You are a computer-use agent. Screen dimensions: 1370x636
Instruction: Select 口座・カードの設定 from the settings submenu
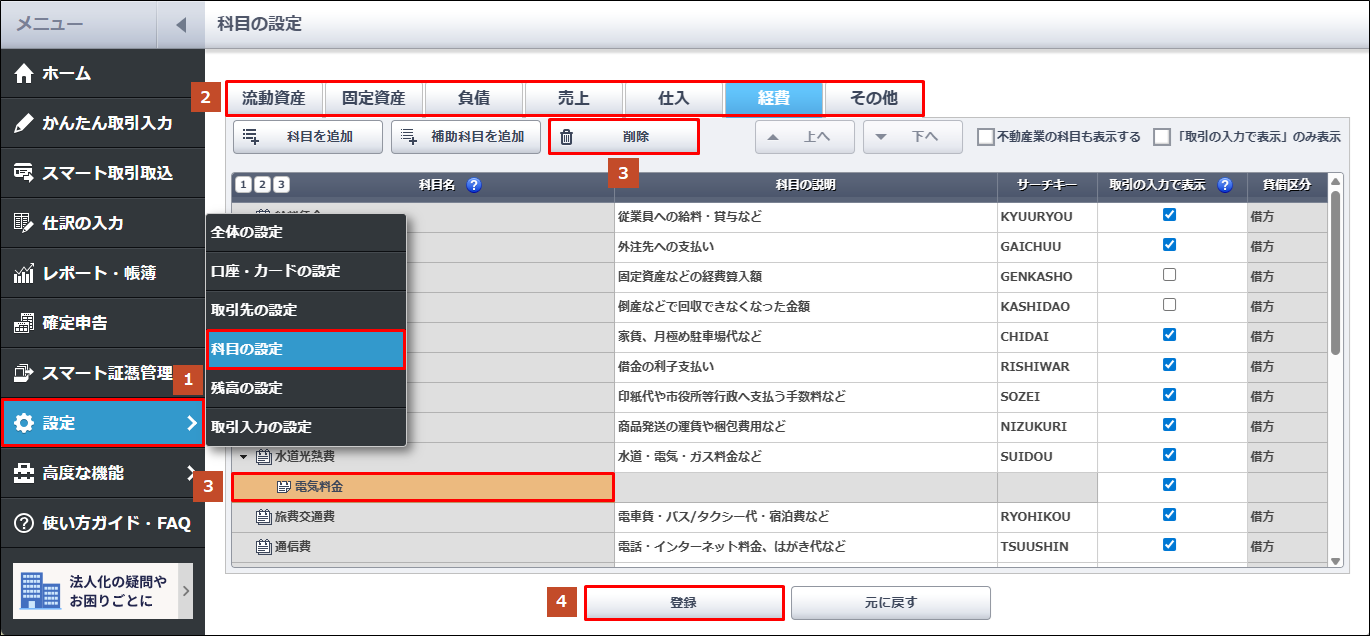[x=276, y=271]
